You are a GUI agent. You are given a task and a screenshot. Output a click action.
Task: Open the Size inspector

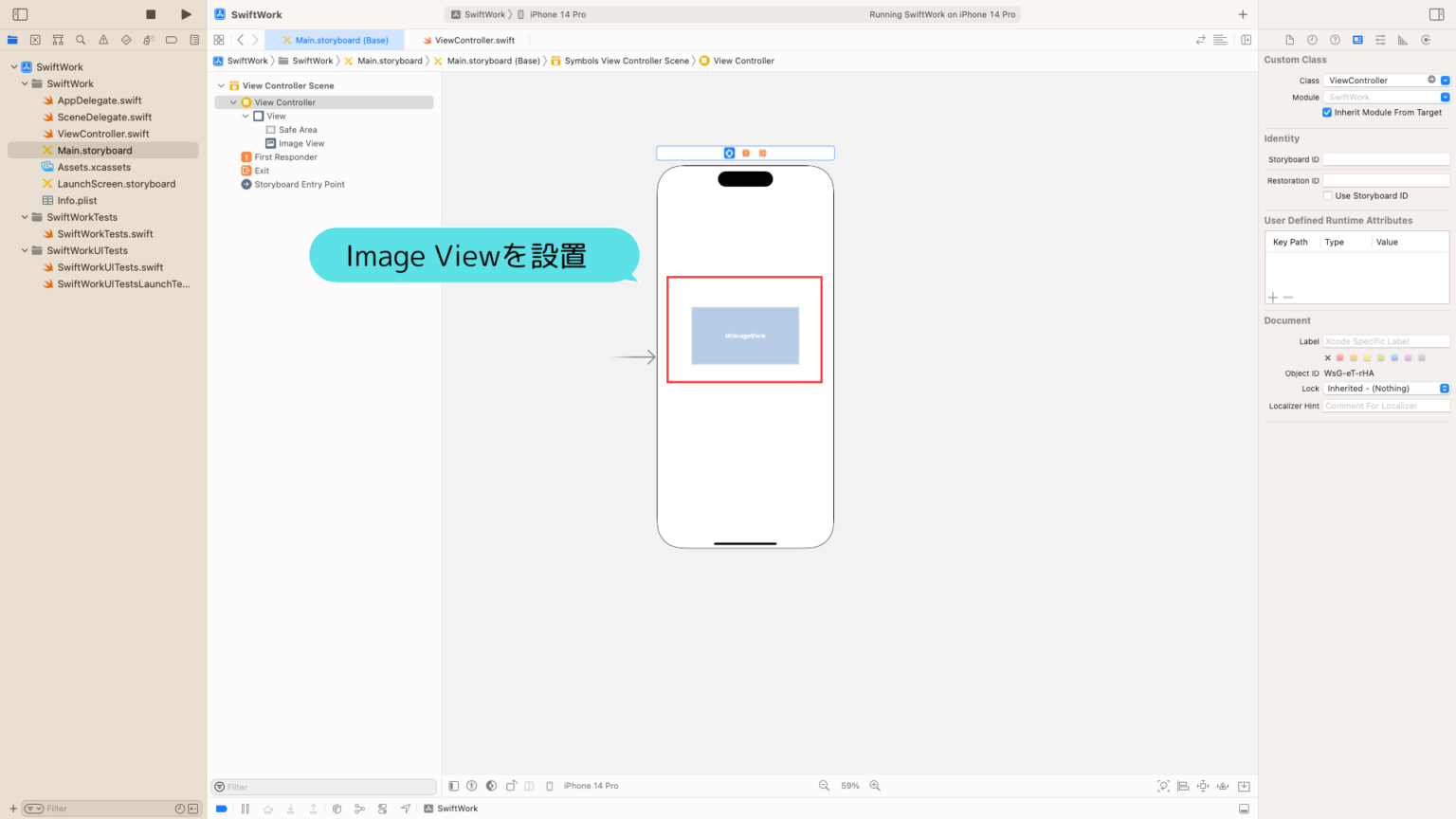[x=1403, y=40]
